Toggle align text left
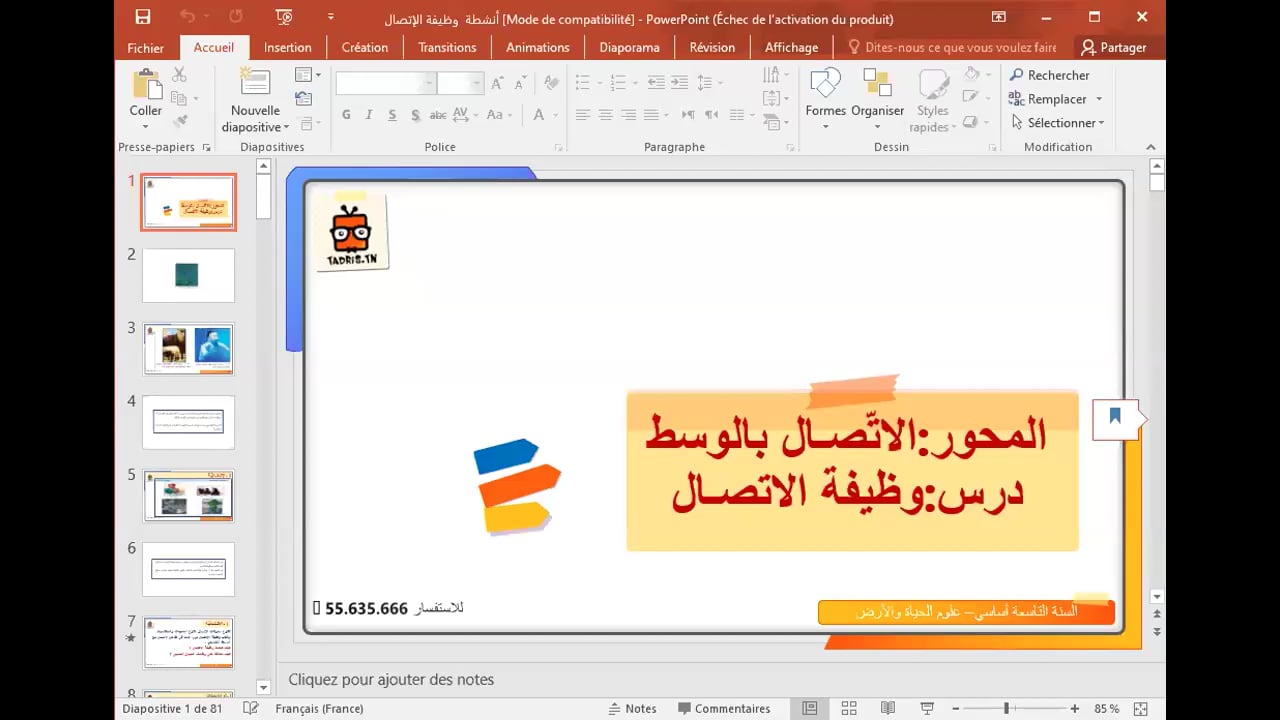This screenshot has width=1280, height=720. (583, 115)
